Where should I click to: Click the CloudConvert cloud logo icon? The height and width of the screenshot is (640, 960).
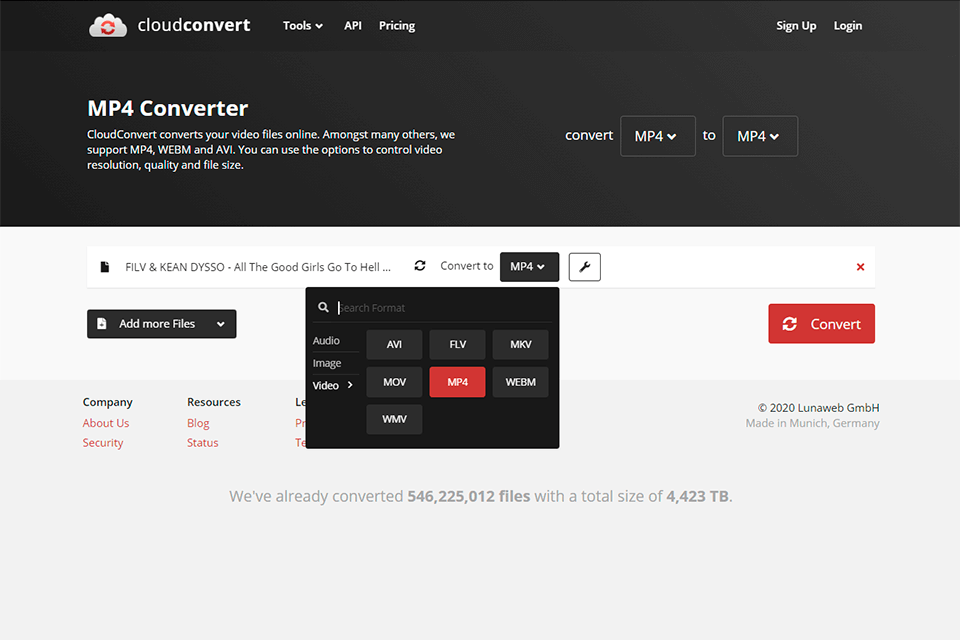(x=108, y=26)
